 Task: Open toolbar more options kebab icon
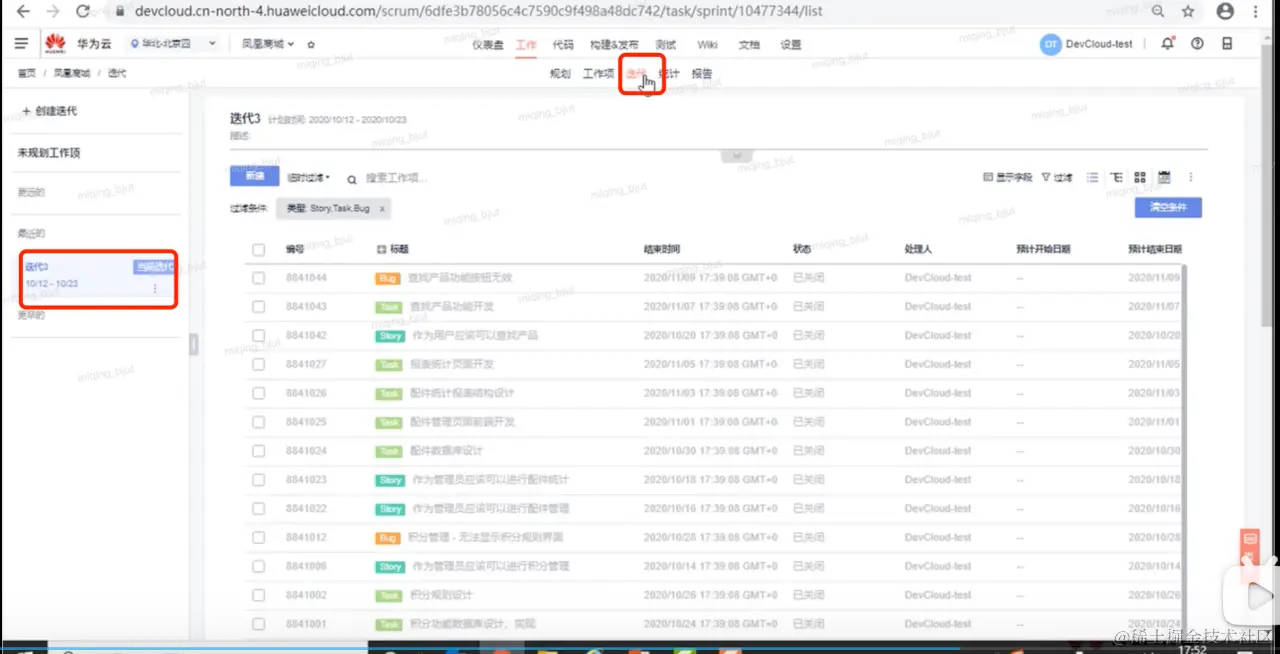coord(1190,177)
